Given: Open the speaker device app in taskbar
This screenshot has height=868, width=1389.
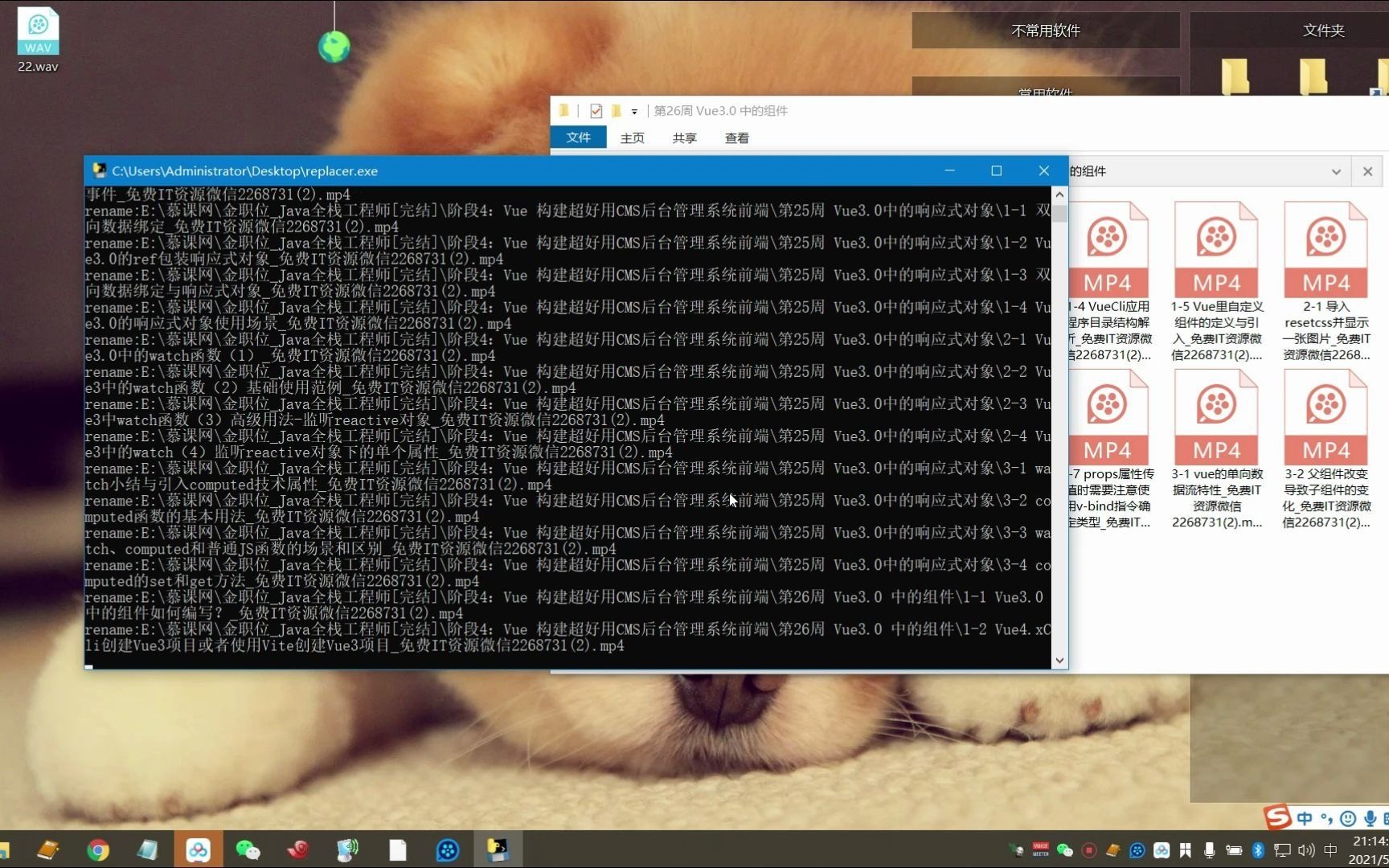Looking at the screenshot, I should 347,850.
